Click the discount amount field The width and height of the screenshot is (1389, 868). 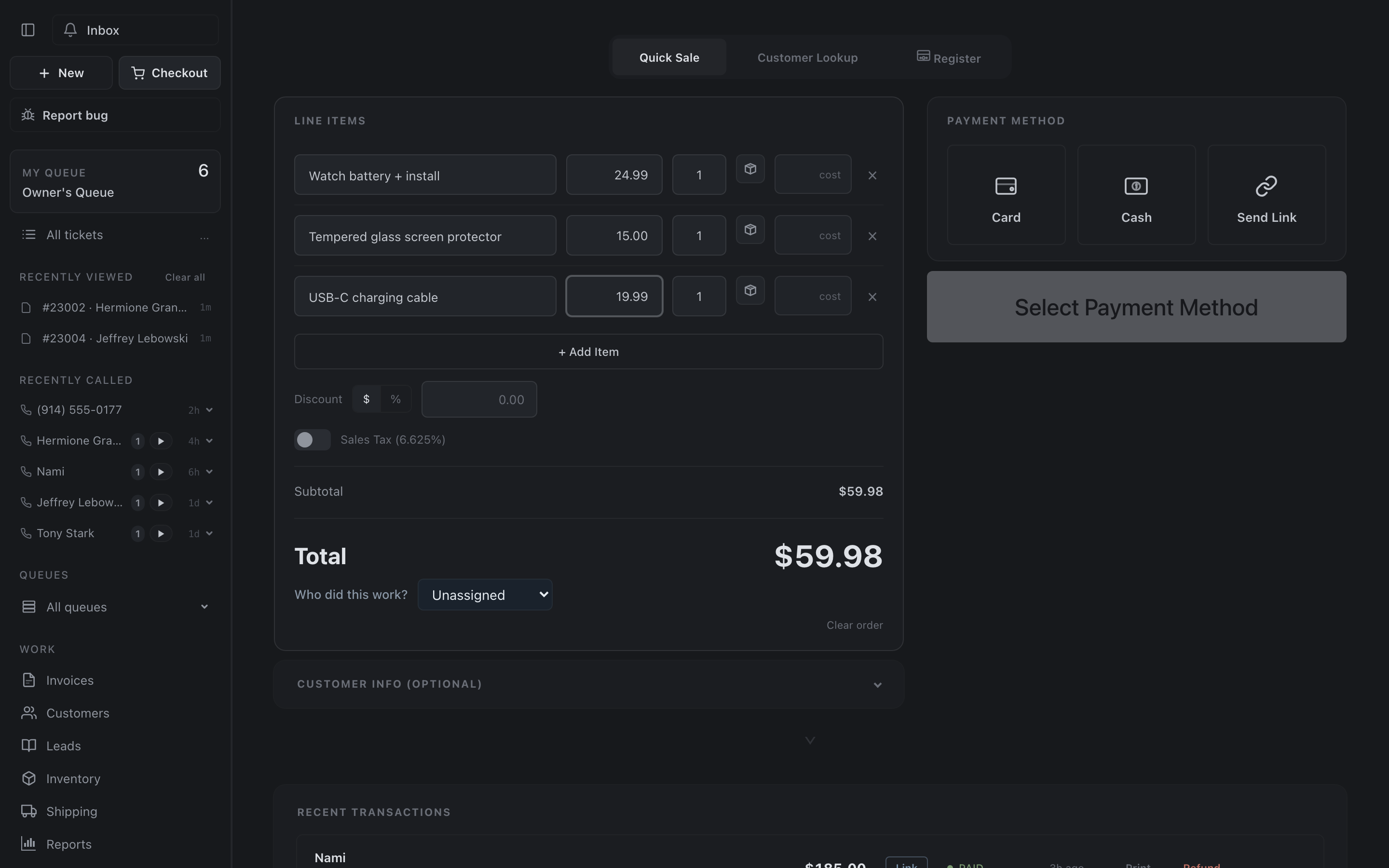[479, 400]
